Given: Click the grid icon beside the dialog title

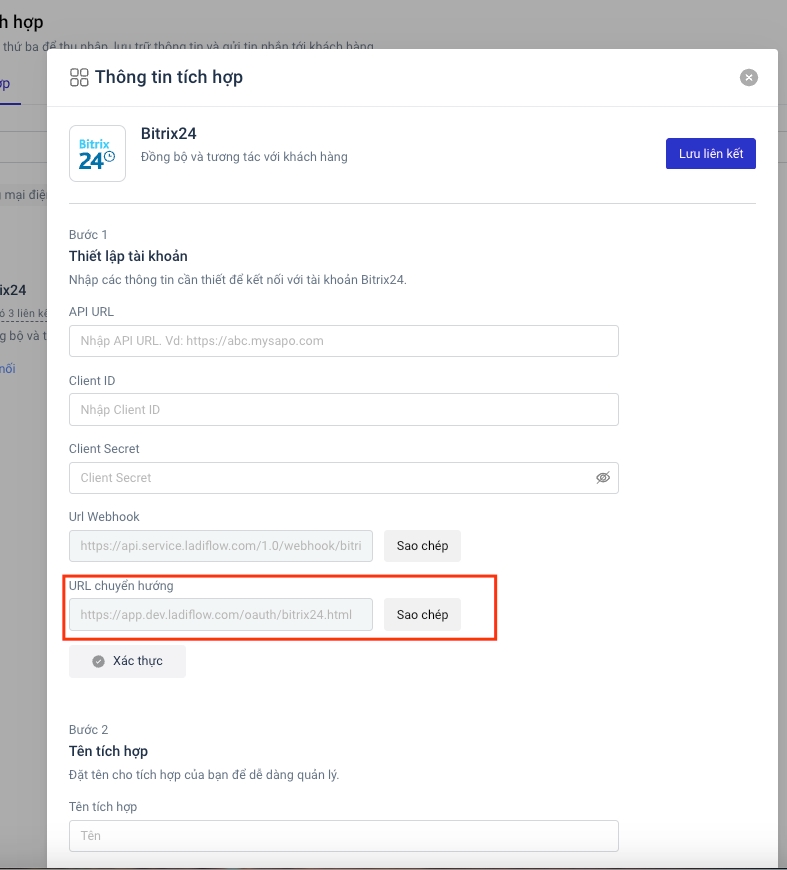Looking at the screenshot, I should pos(79,77).
